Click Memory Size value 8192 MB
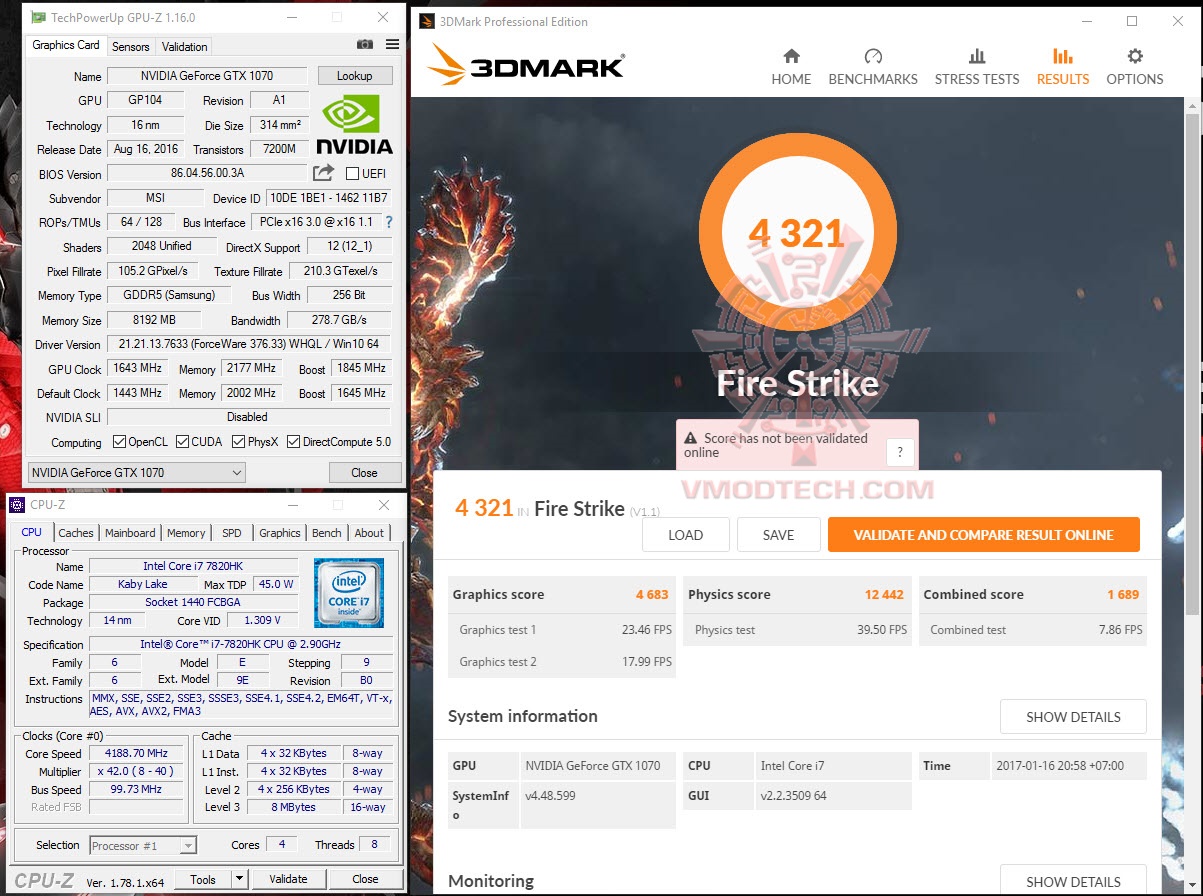This screenshot has height=896, width=1203. point(154,320)
